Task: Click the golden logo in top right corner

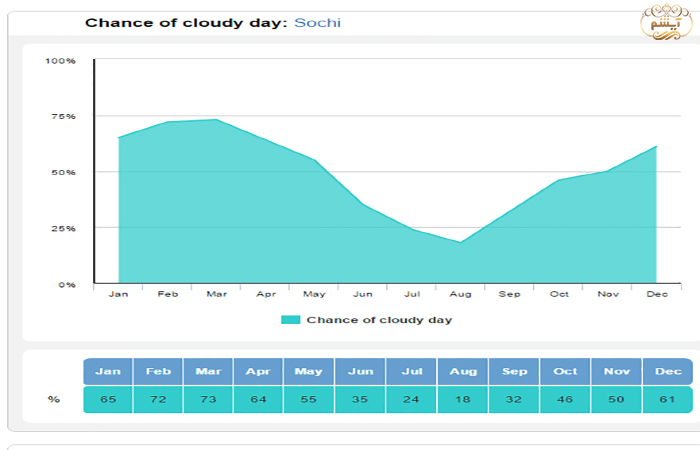Action: (667, 22)
